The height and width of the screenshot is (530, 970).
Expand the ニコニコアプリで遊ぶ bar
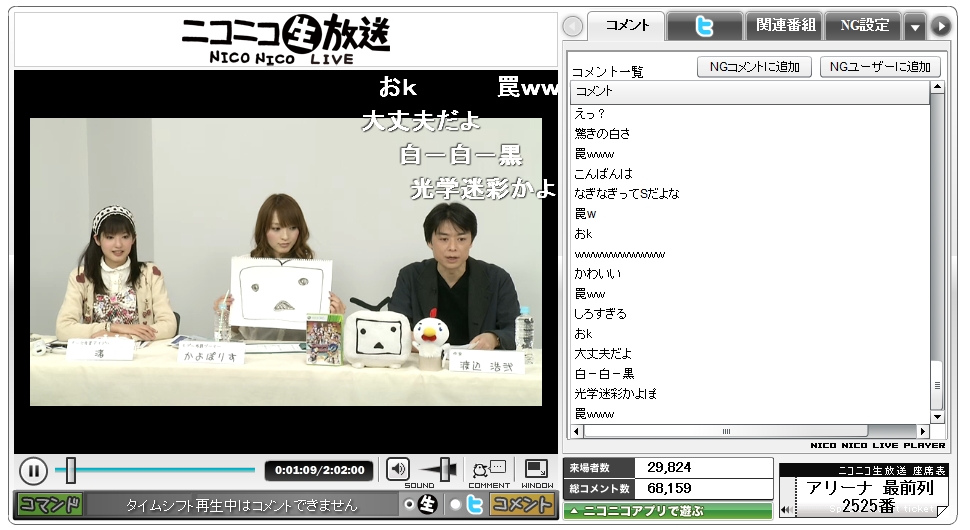[x=667, y=511]
